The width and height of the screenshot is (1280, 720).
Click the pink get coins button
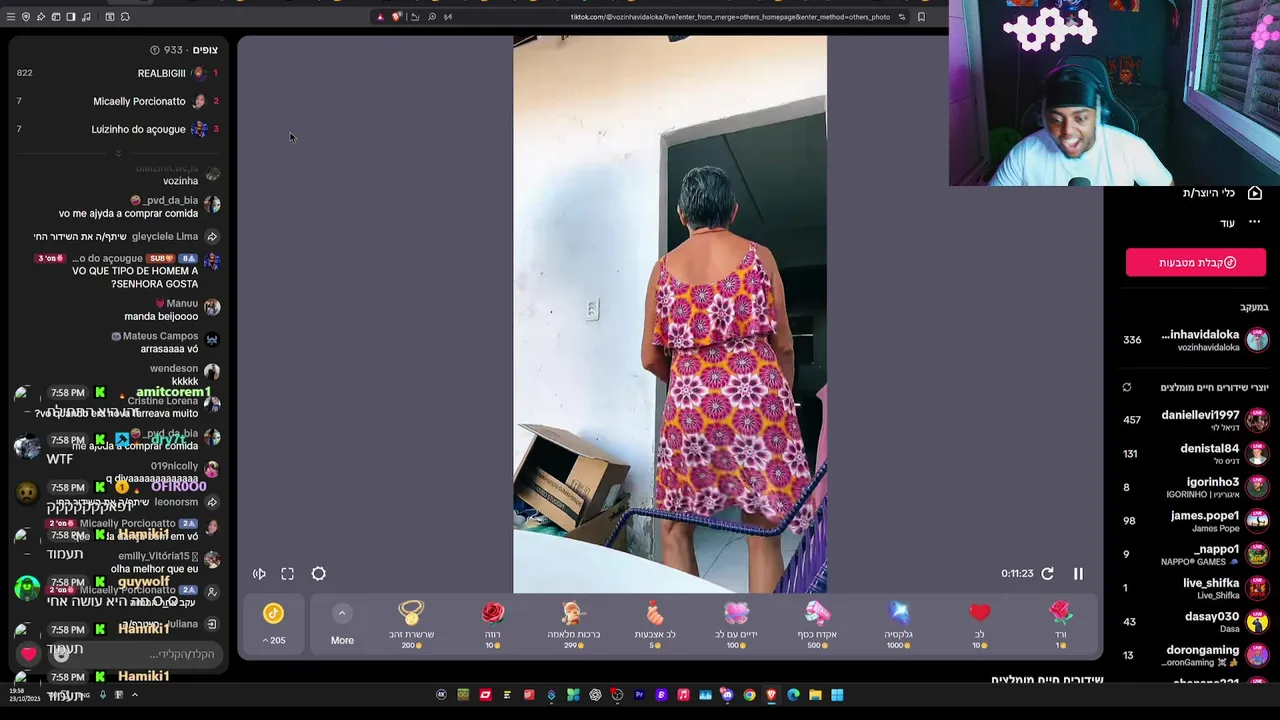(1196, 262)
